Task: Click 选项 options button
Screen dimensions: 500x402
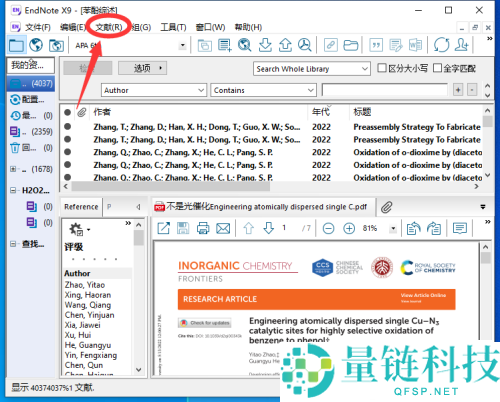Action: 142,68
